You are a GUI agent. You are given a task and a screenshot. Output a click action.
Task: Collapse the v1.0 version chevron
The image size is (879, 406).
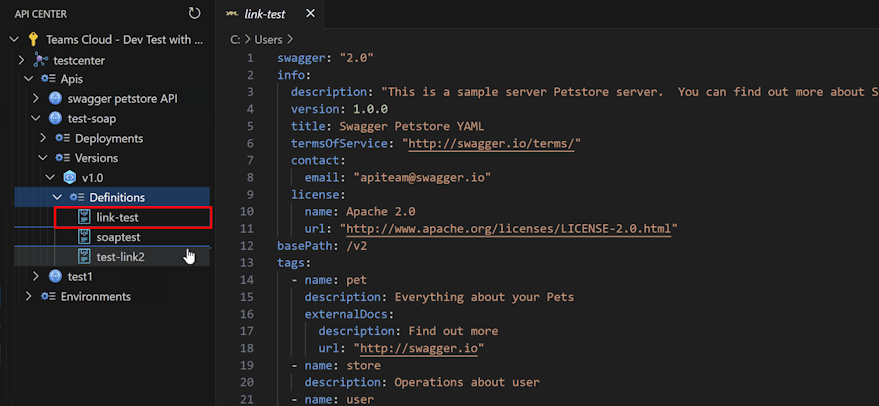click(x=51, y=178)
